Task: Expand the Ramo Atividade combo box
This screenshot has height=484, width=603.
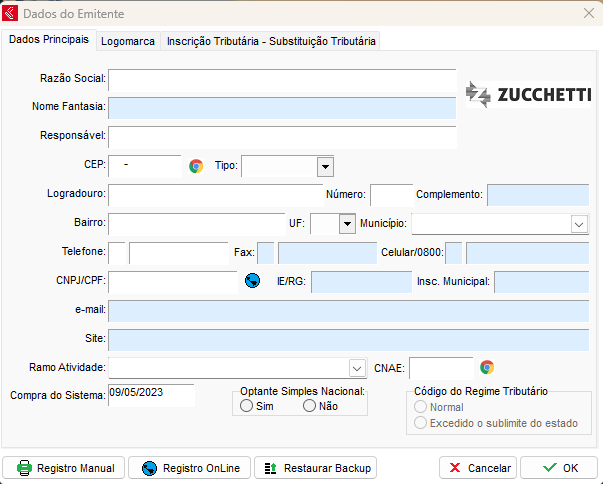Action: (357, 367)
